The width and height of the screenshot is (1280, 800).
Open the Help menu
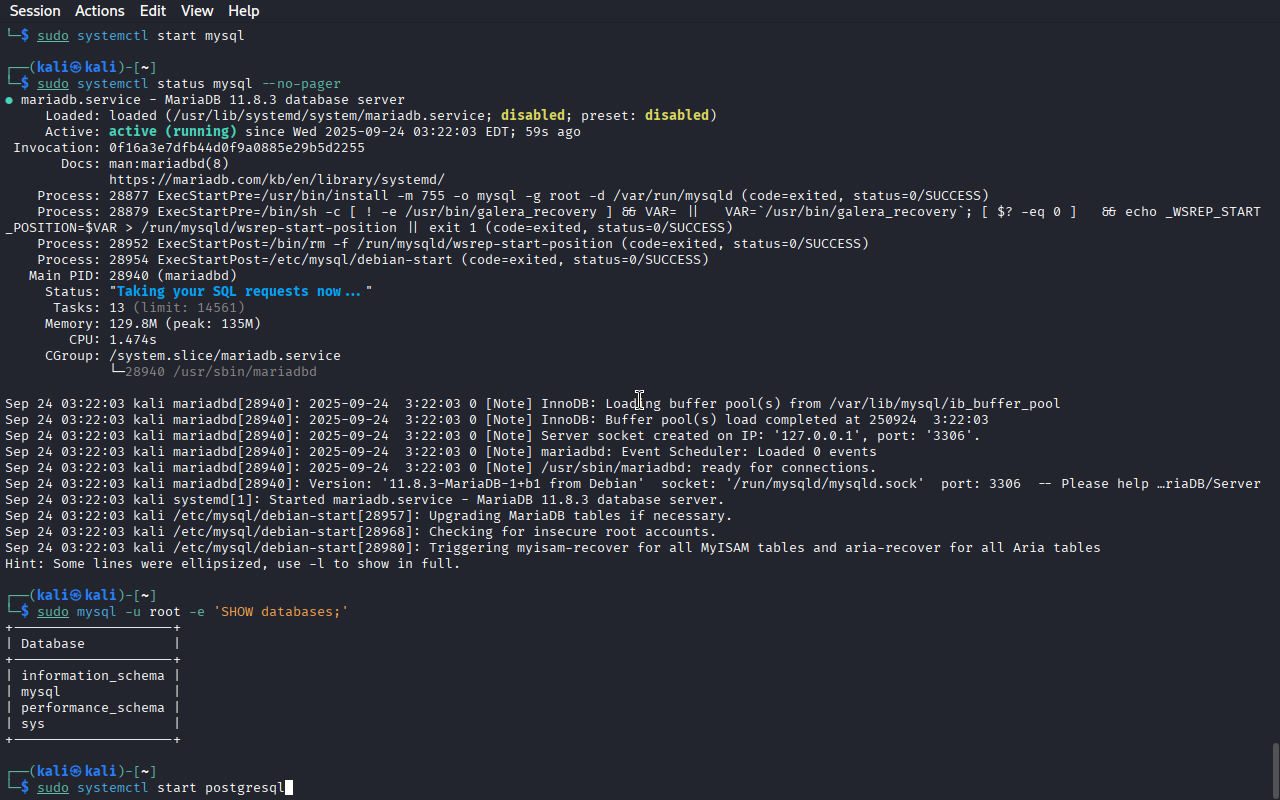coord(243,11)
